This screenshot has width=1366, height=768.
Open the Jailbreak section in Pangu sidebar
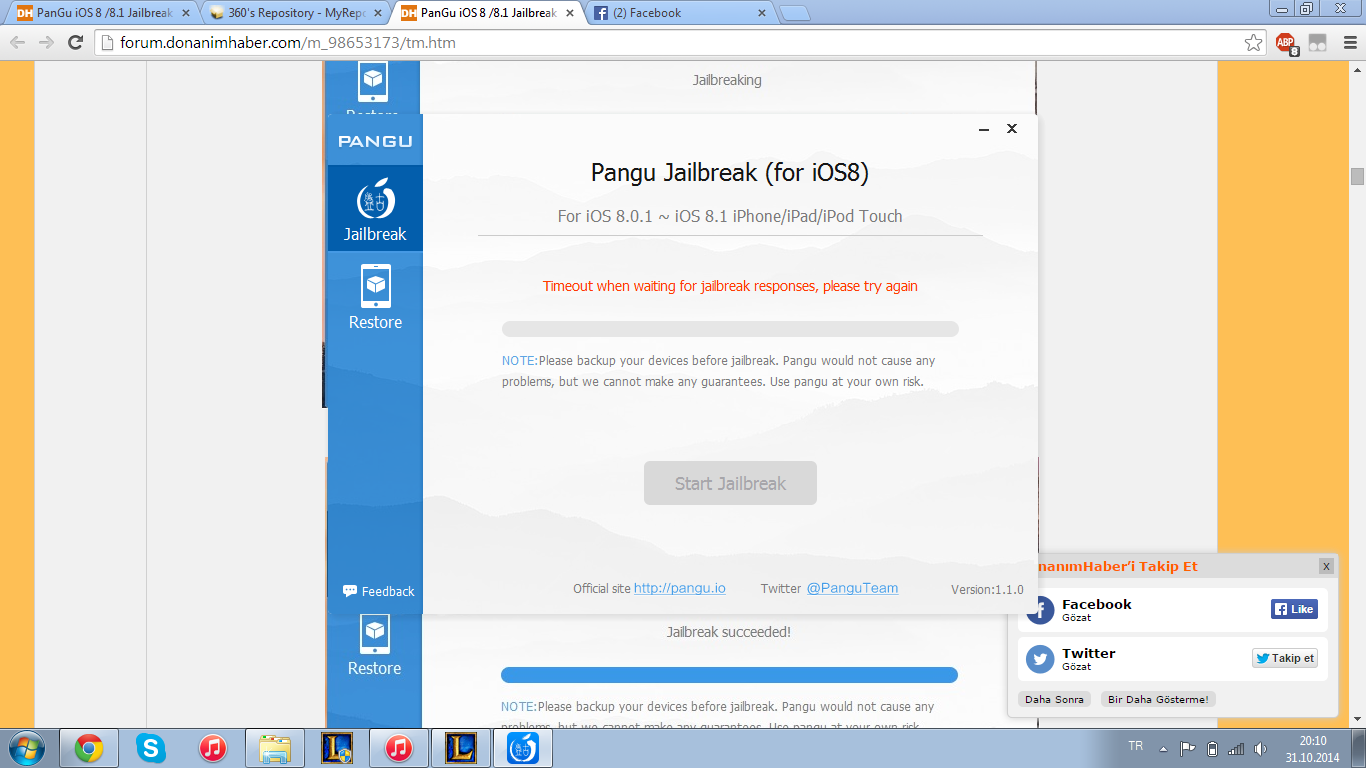[x=375, y=208]
